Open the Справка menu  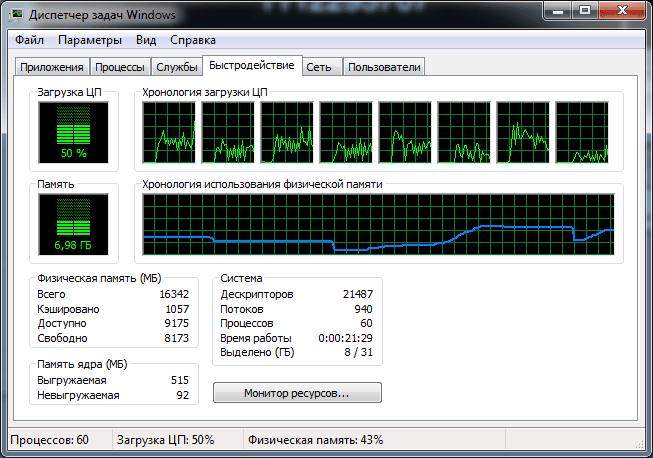[x=193, y=40]
